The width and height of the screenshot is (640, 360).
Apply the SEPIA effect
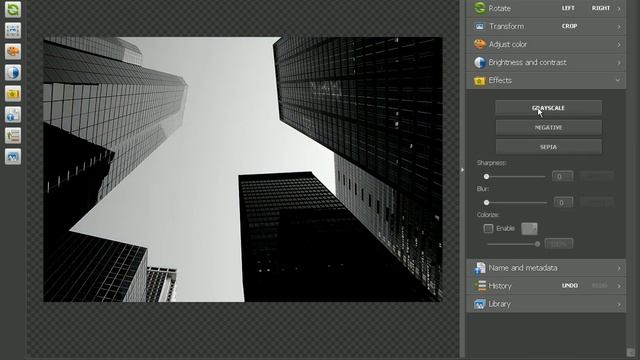pos(548,147)
